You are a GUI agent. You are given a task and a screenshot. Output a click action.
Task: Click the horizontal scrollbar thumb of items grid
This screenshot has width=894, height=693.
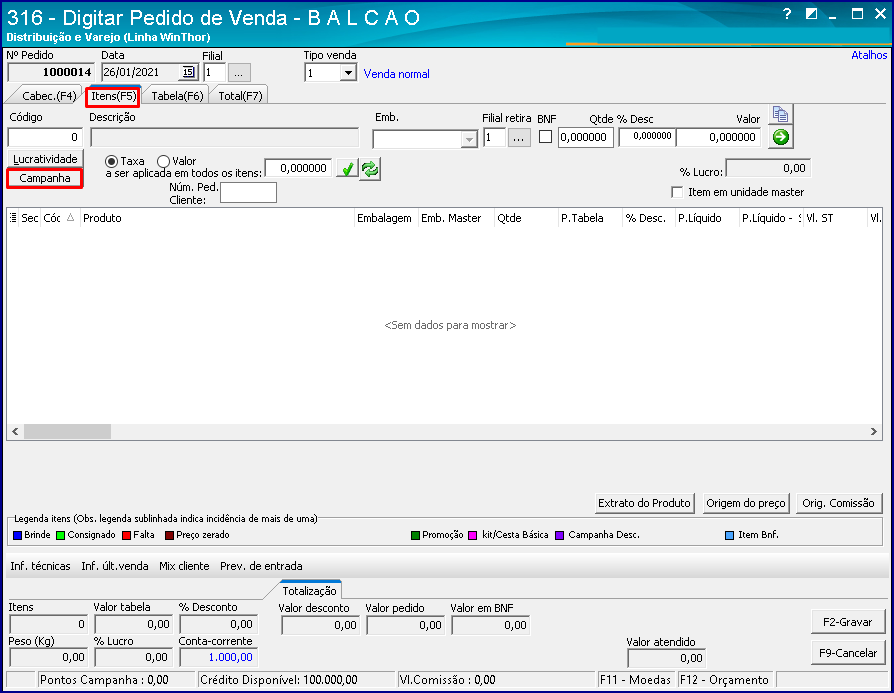[67, 432]
